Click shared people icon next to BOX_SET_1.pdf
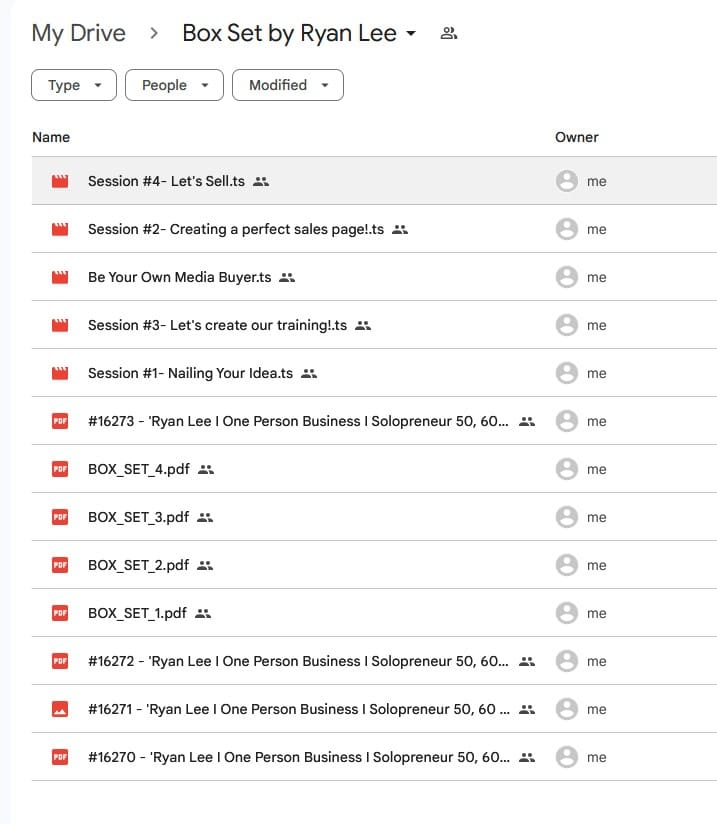Screen dimensions: 717x824 [x=204, y=613]
